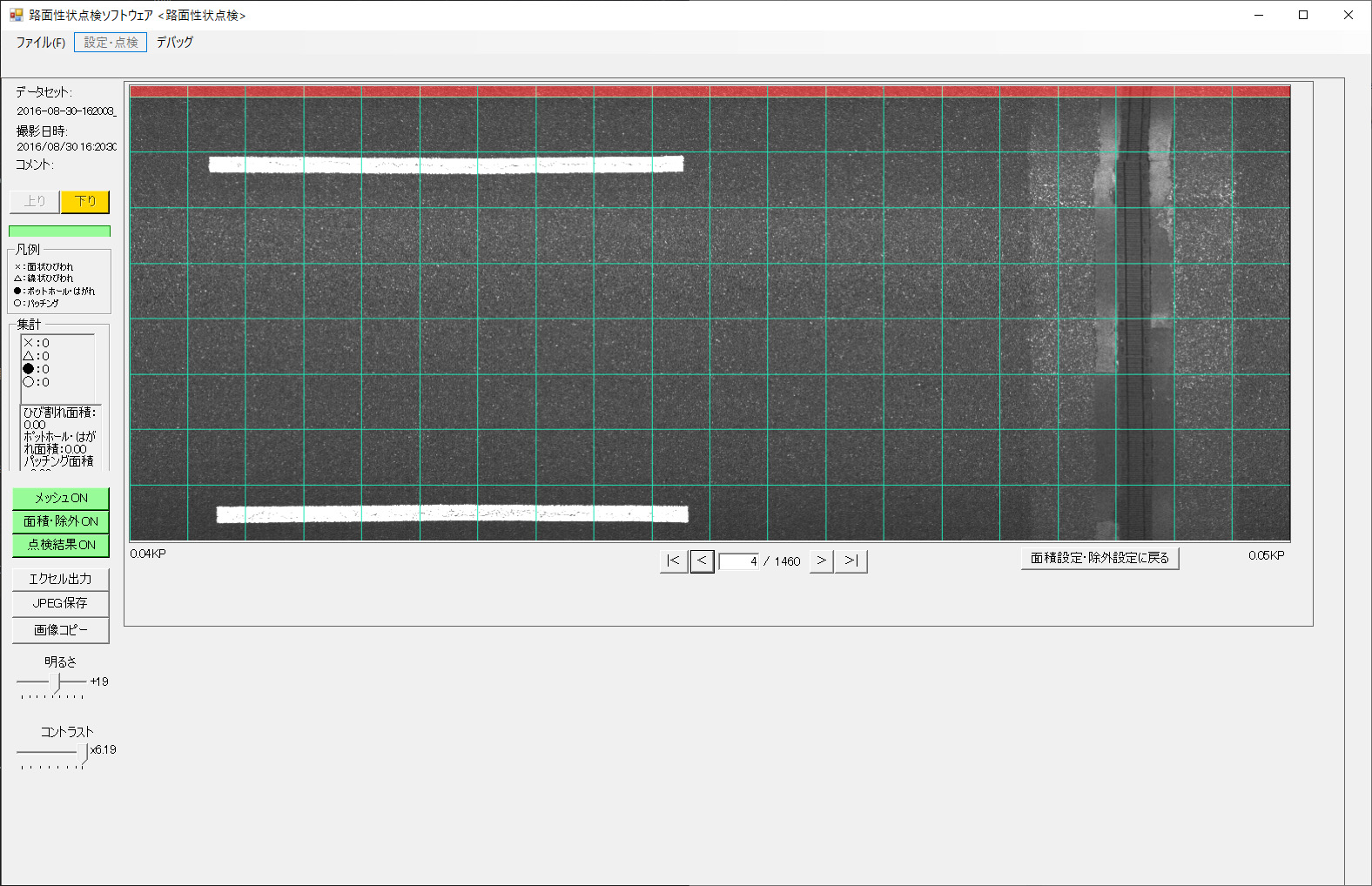Click the 画像コピー button
The image size is (1372, 886).
pos(61,630)
